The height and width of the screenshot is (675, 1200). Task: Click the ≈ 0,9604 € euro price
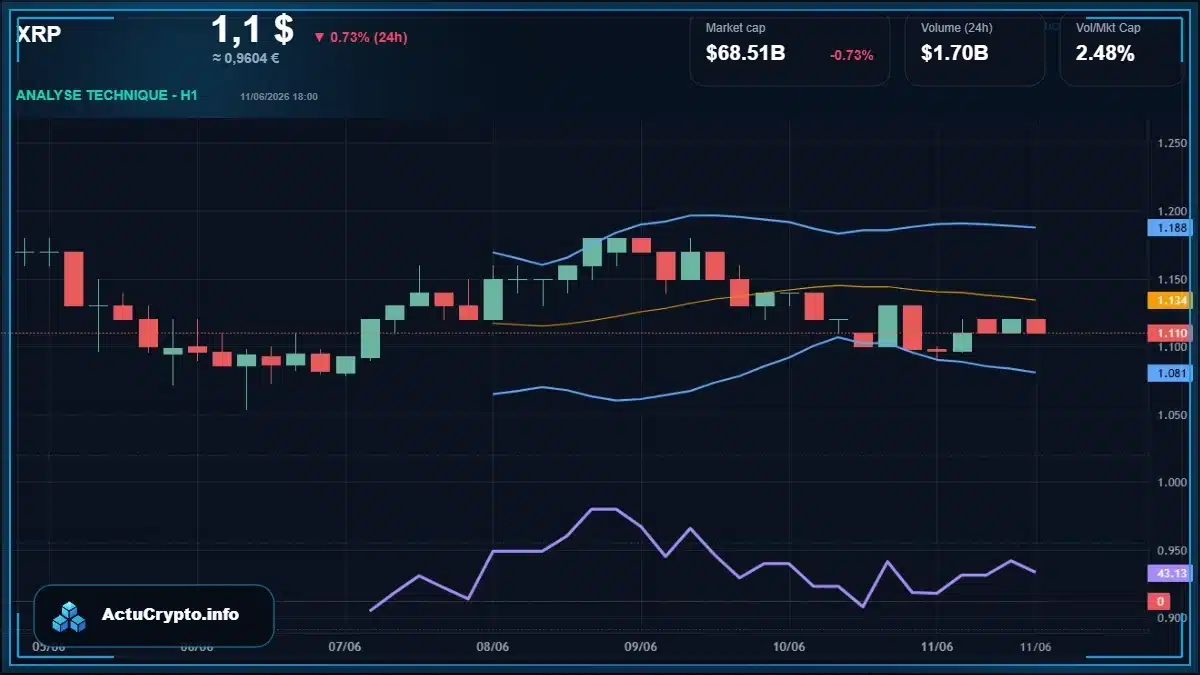point(246,58)
